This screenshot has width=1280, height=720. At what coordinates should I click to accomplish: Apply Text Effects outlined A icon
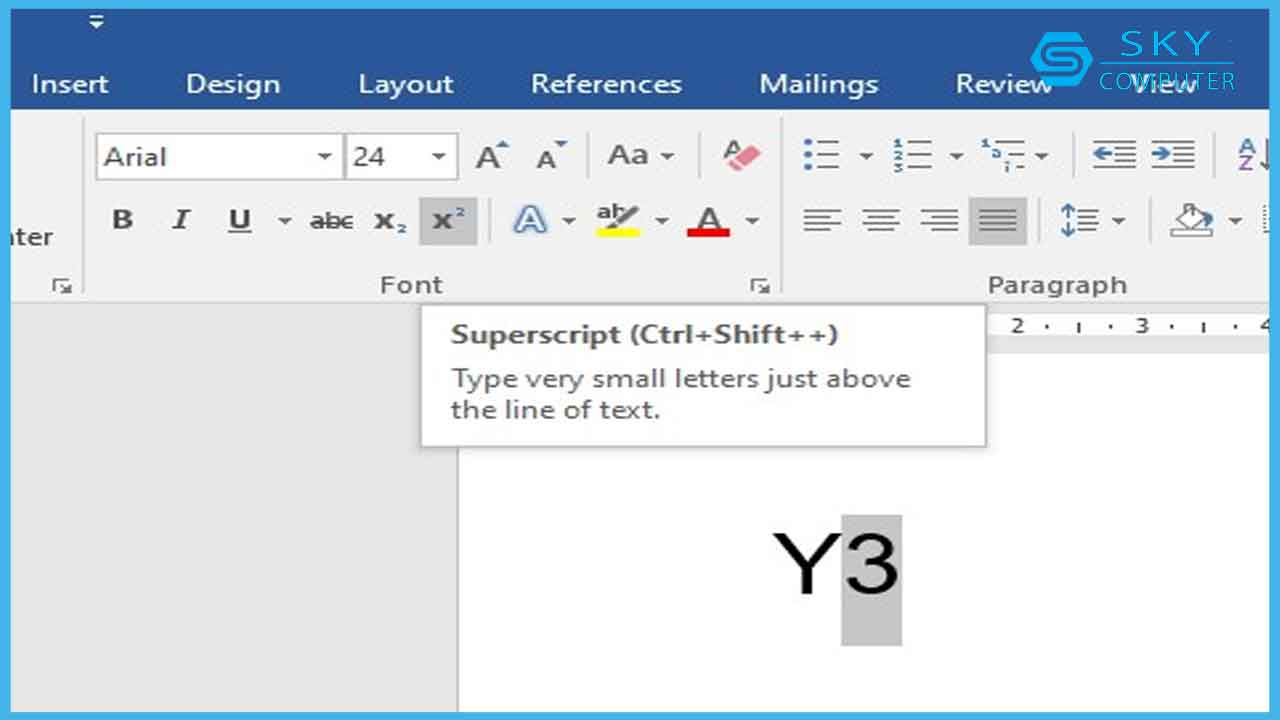click(530, 220)
